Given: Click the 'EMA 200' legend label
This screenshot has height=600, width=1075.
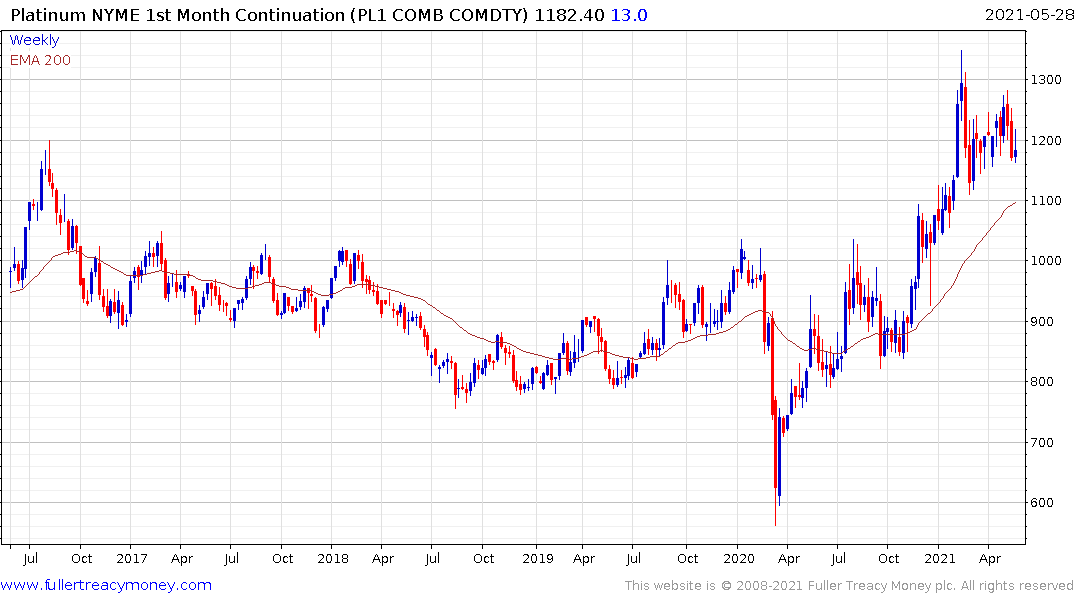Looking at the screenshot, I should pyautogui.click(x=40, y=60).
